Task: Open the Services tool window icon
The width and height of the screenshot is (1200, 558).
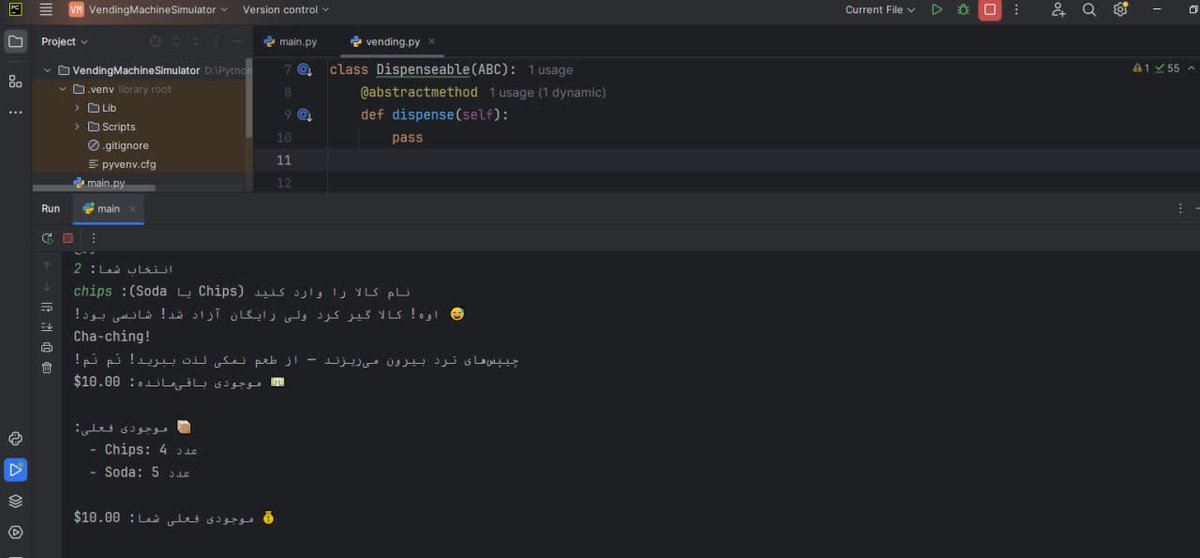Action: [15, 532]
